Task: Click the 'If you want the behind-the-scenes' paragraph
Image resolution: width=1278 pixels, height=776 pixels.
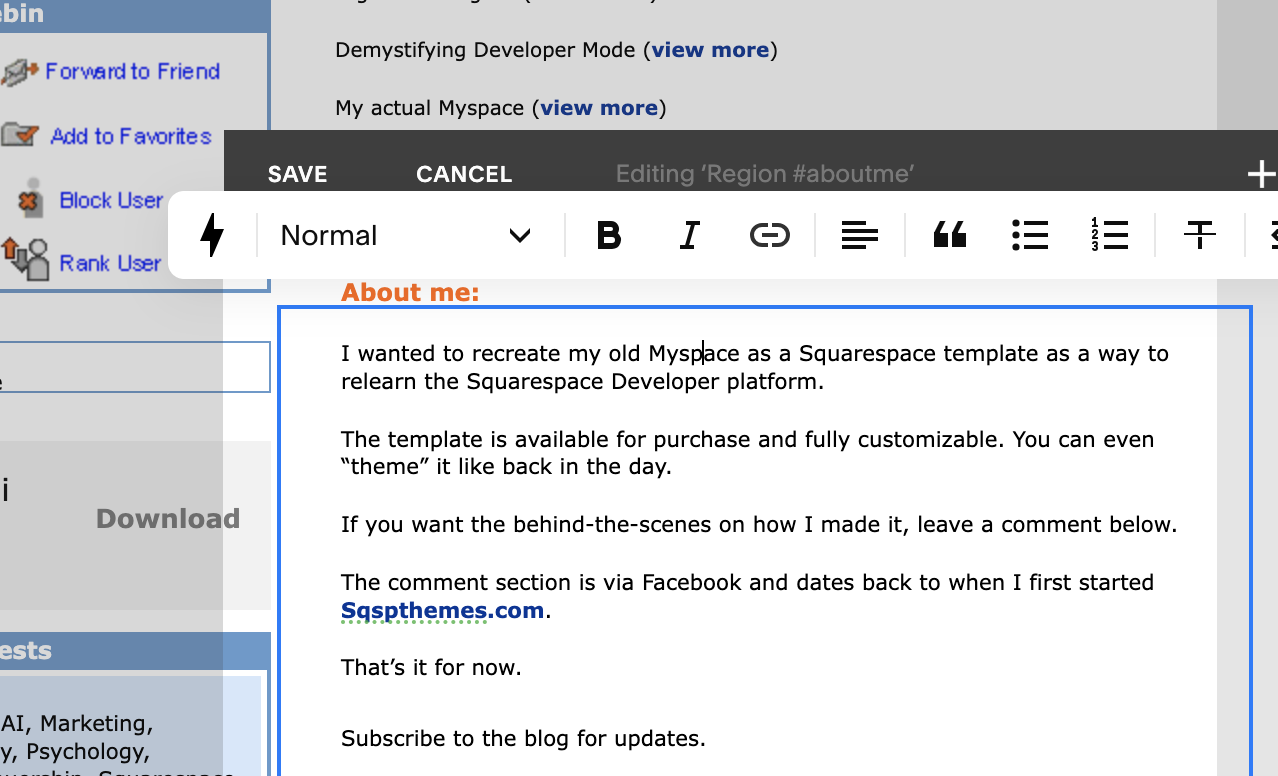Action: tap(759, 525)
